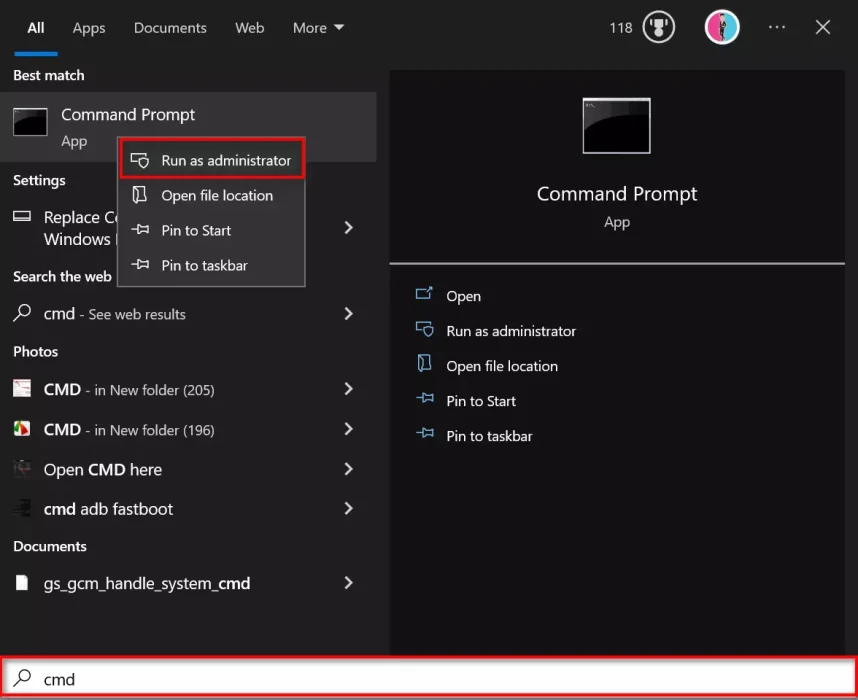
Task: Click Run as administrator in right pane
Action: pos(511,331)
